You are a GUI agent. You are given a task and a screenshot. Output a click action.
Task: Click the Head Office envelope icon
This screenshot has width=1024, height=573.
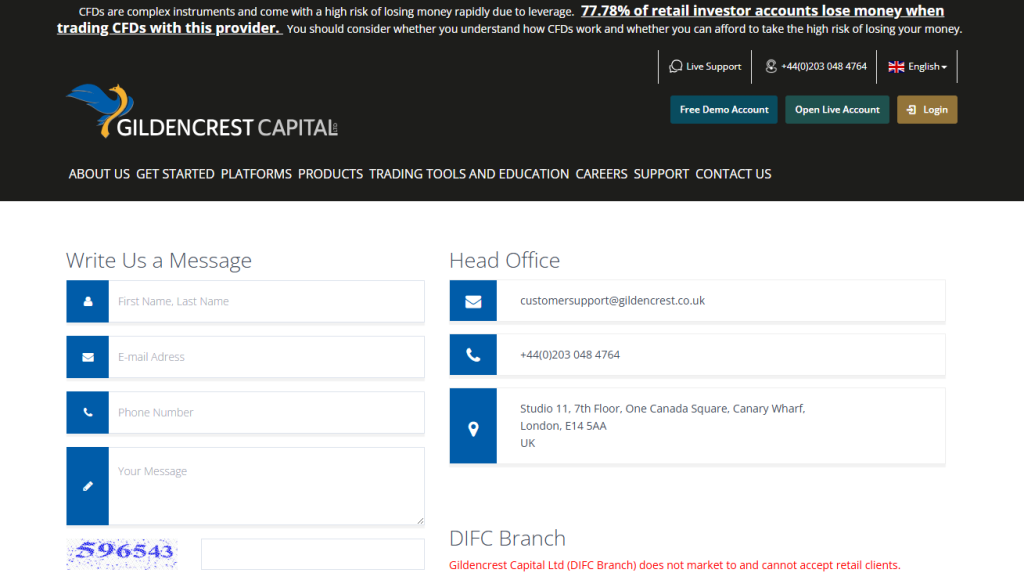coord(473,301)
